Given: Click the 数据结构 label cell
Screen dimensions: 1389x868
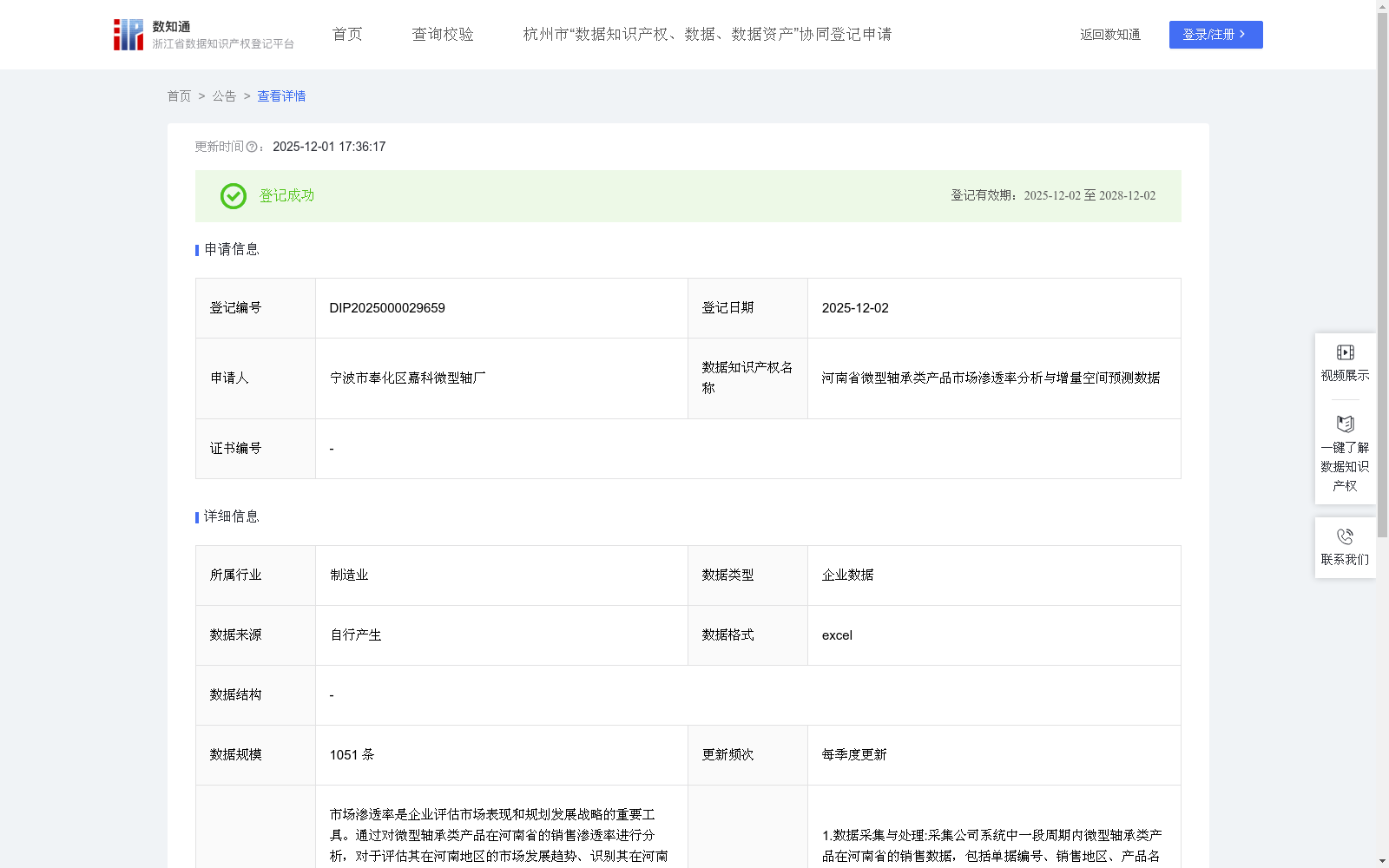Looking at the screenshot, I should (x=255, y=695).
